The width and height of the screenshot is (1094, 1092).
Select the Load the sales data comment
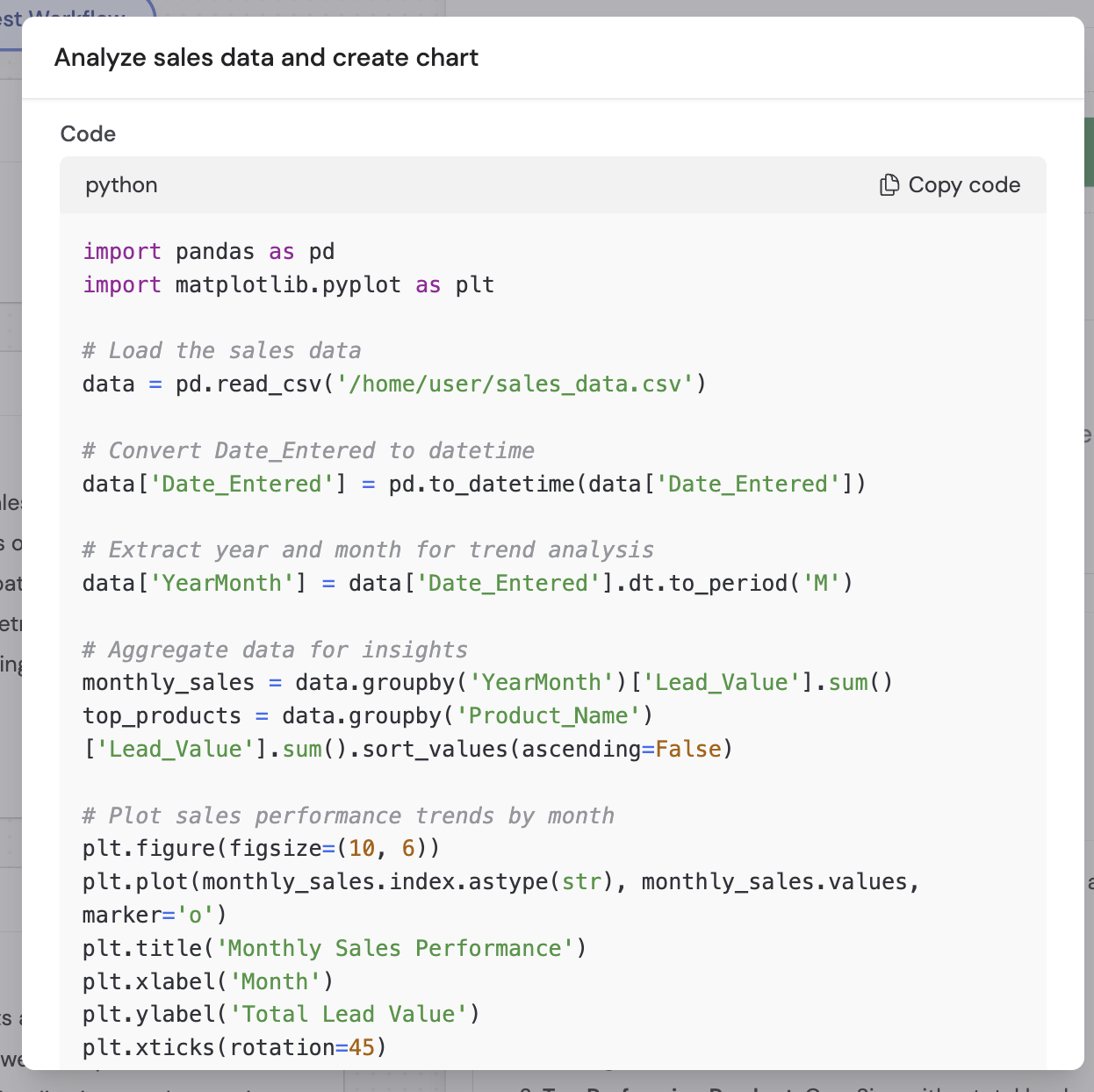click(221, 350)
